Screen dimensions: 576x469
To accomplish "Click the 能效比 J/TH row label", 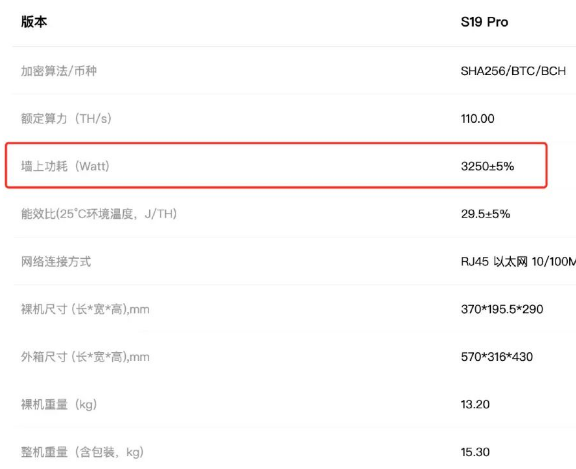I will (99, 214).
